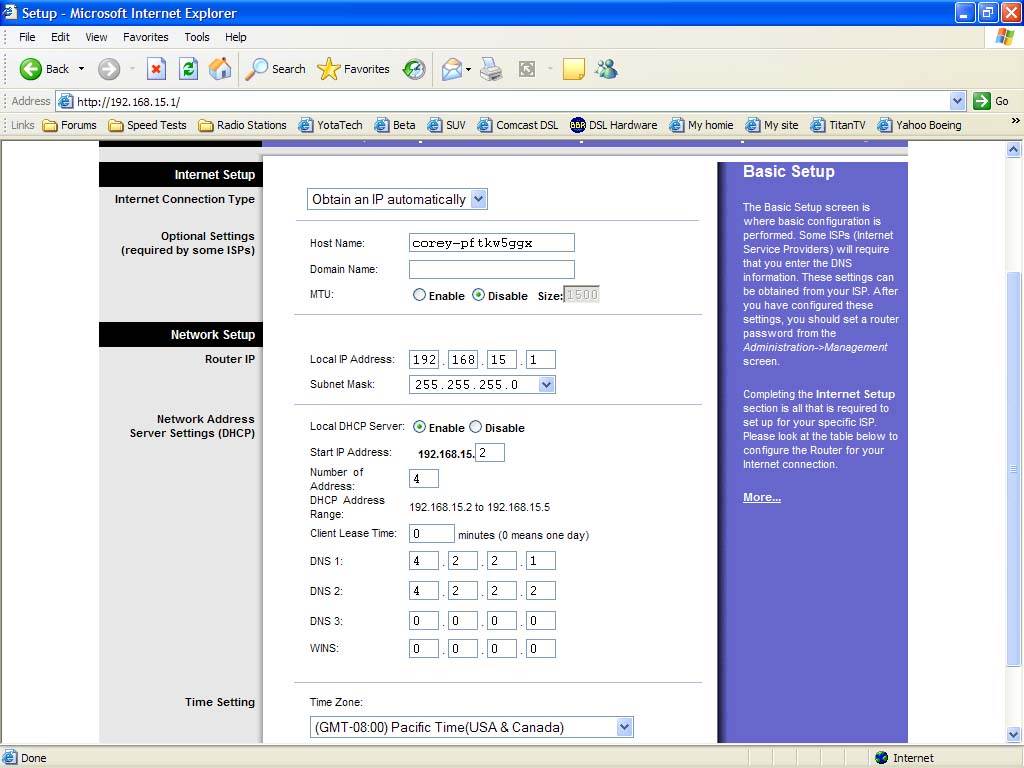Image resolution: width=1024 pixels, height=768 pixels.
Task: Click the Number of Address field
Action: (x=424, y=479)
